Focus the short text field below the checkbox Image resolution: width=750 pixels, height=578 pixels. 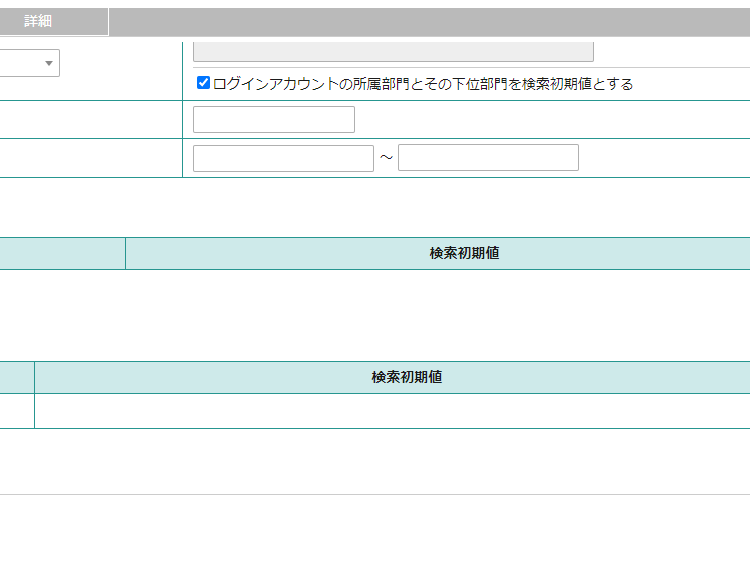pos(273,119)
